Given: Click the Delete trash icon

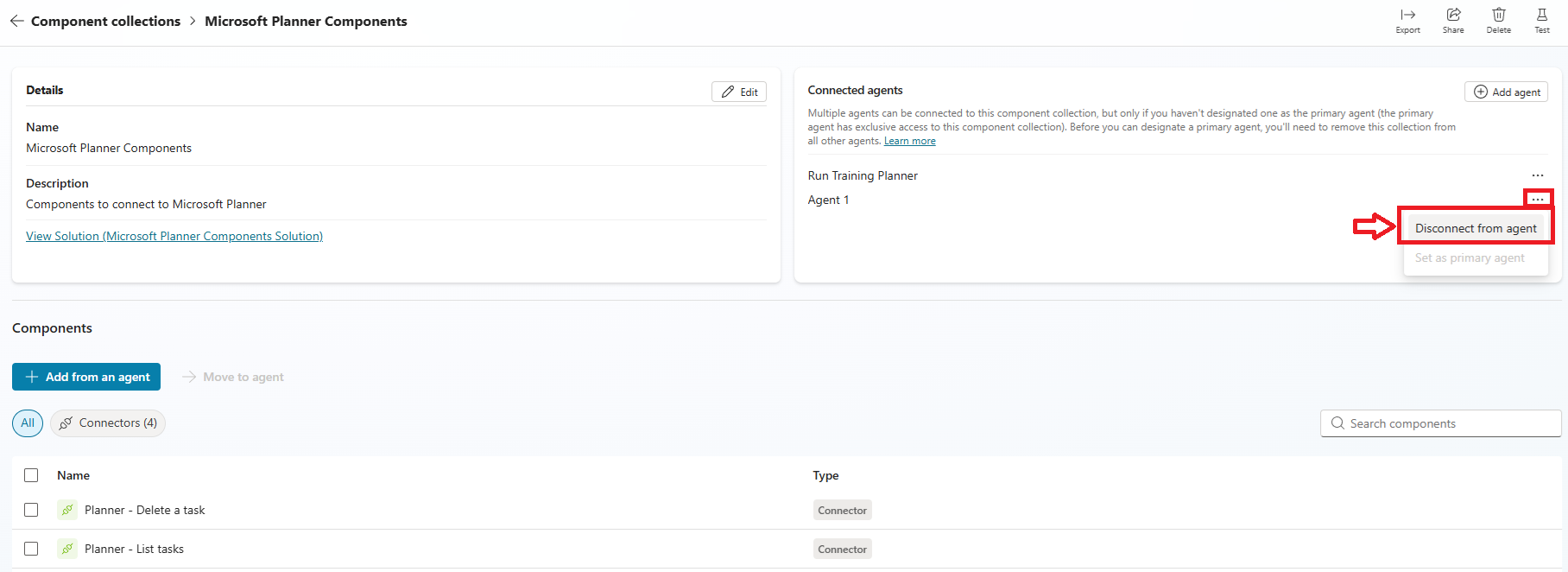Looking at the screenshot, I should pos(1499,15).
